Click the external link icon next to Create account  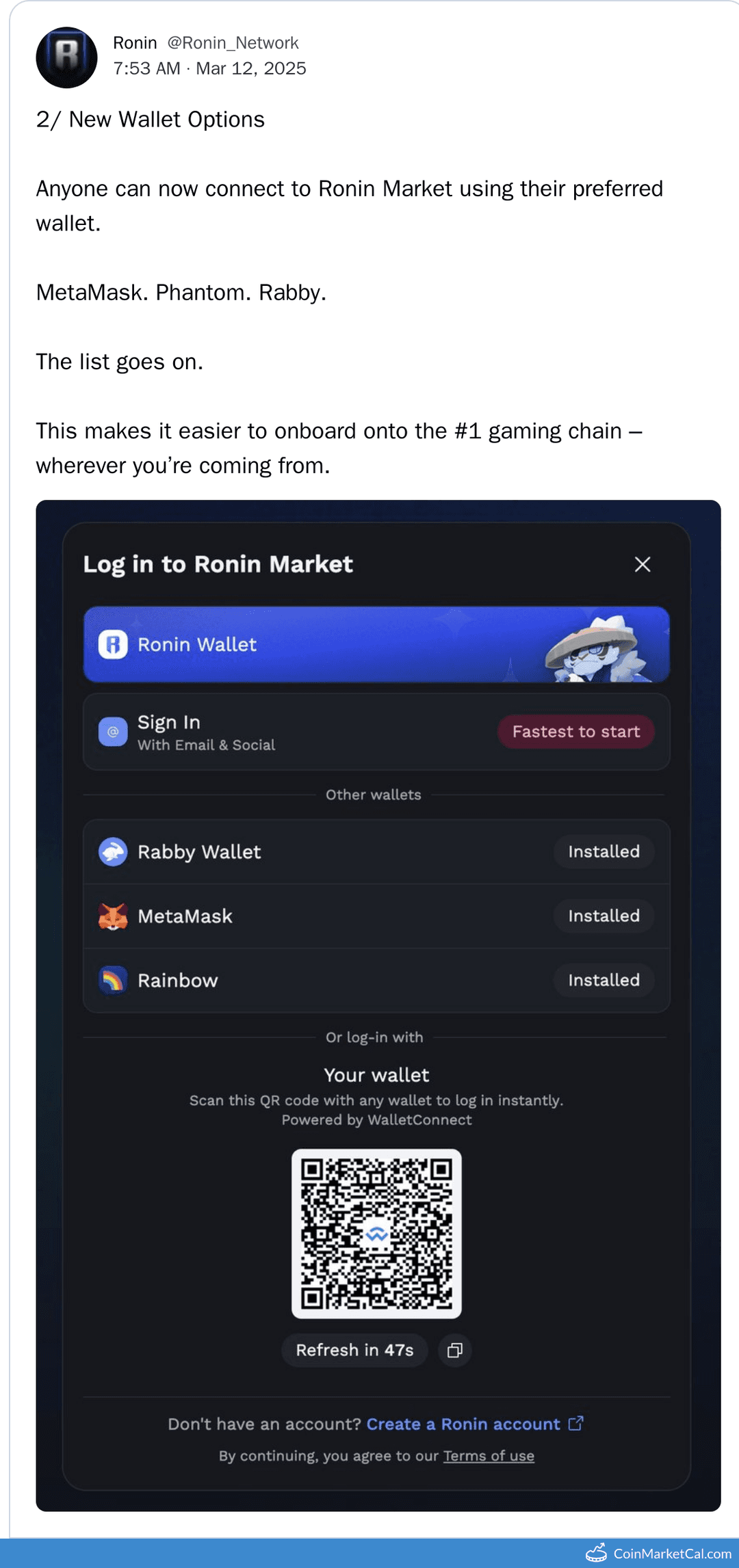coord(575,1424)
